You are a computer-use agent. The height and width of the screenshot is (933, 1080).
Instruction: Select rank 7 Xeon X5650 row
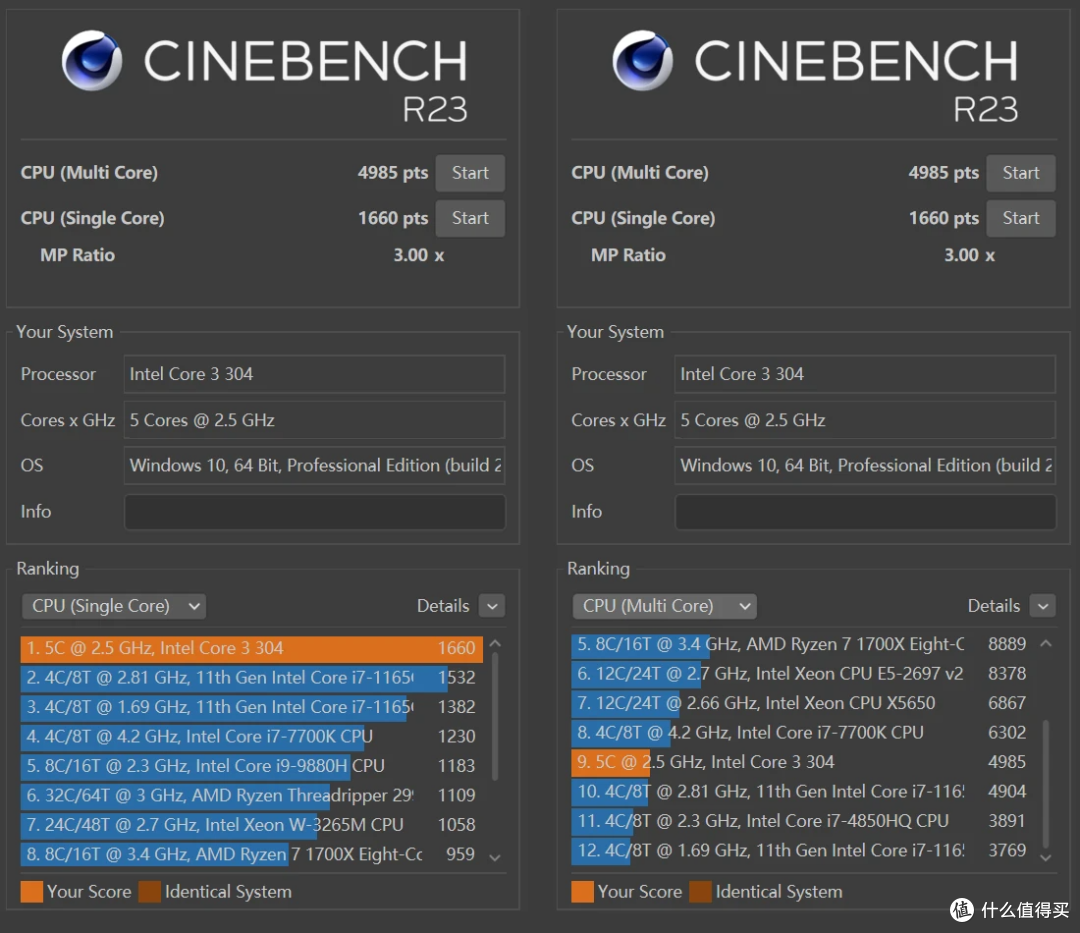coord(802,703)
